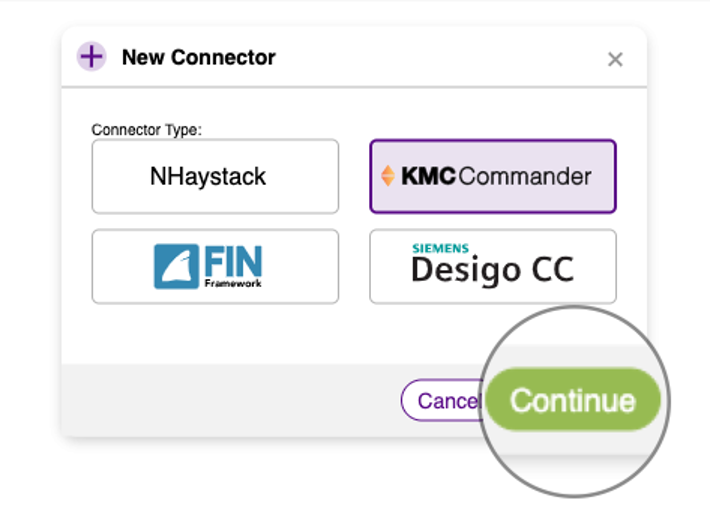The image size is (710, 510).
Task: Click the purple plus icon in header
Action: (x=91, y=57)
